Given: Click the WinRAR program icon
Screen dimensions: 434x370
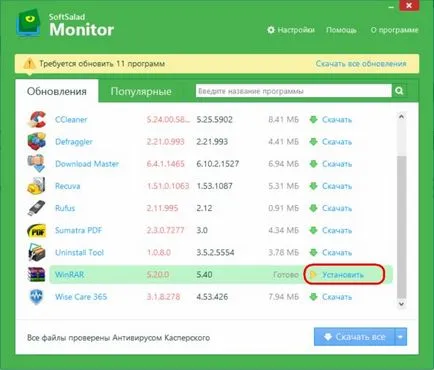Looking at the screenshot, I should click(36, 274).
